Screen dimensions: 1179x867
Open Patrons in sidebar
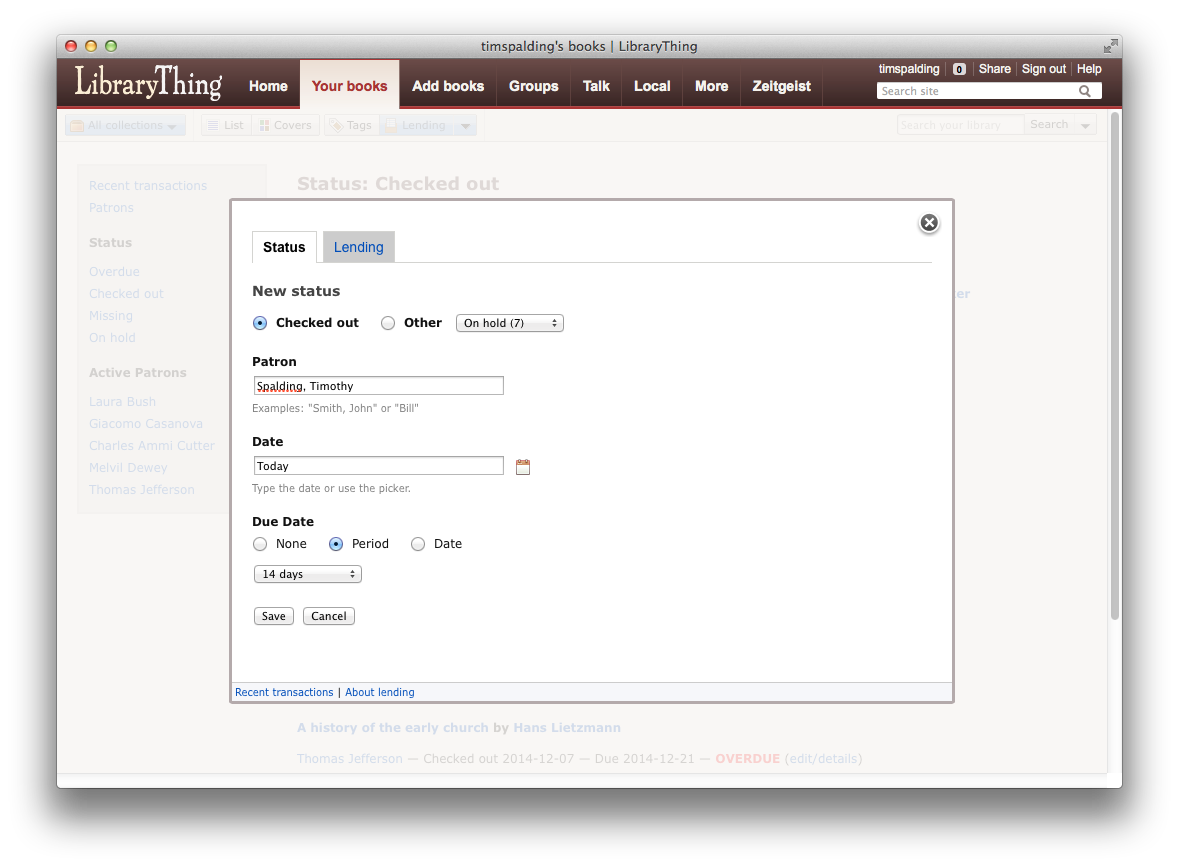pos(111,208)
